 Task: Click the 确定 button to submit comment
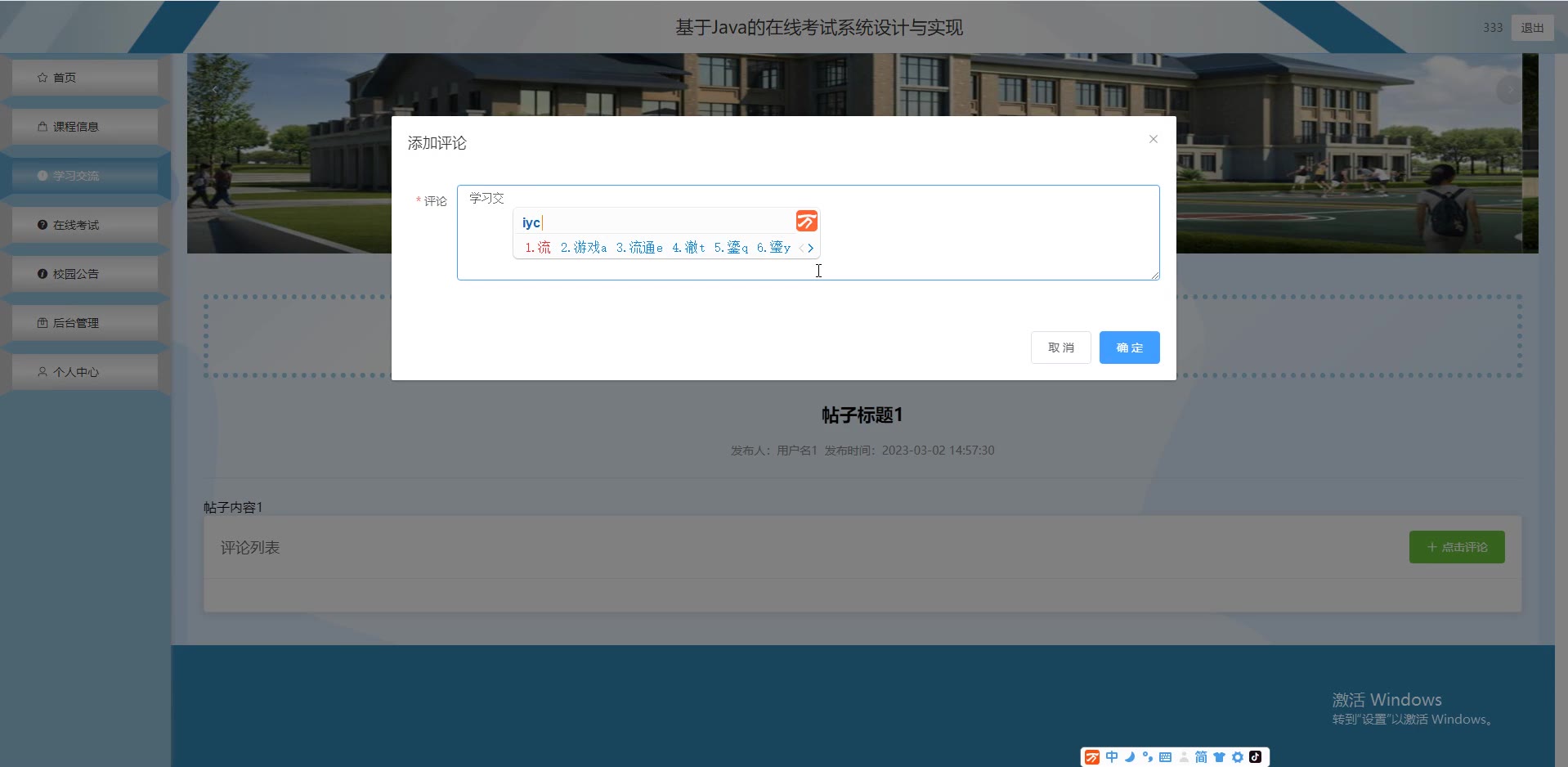[1129, 348]
